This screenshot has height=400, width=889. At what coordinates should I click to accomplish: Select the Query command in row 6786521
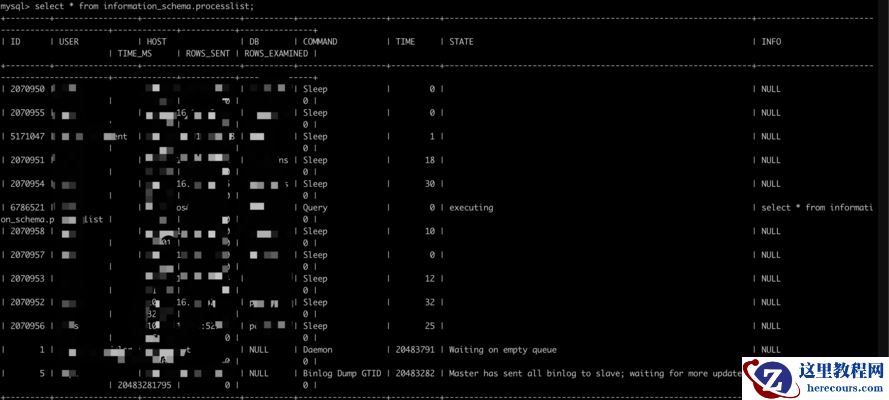click(315, 207)
